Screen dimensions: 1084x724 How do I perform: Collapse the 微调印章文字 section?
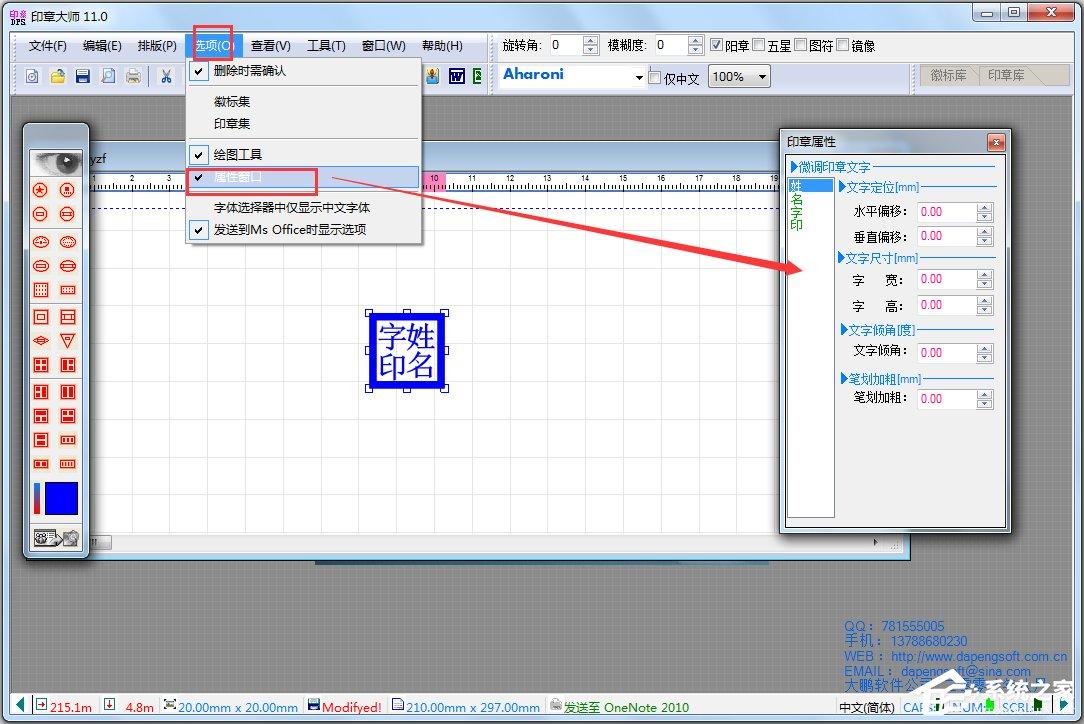pos(794,167)
